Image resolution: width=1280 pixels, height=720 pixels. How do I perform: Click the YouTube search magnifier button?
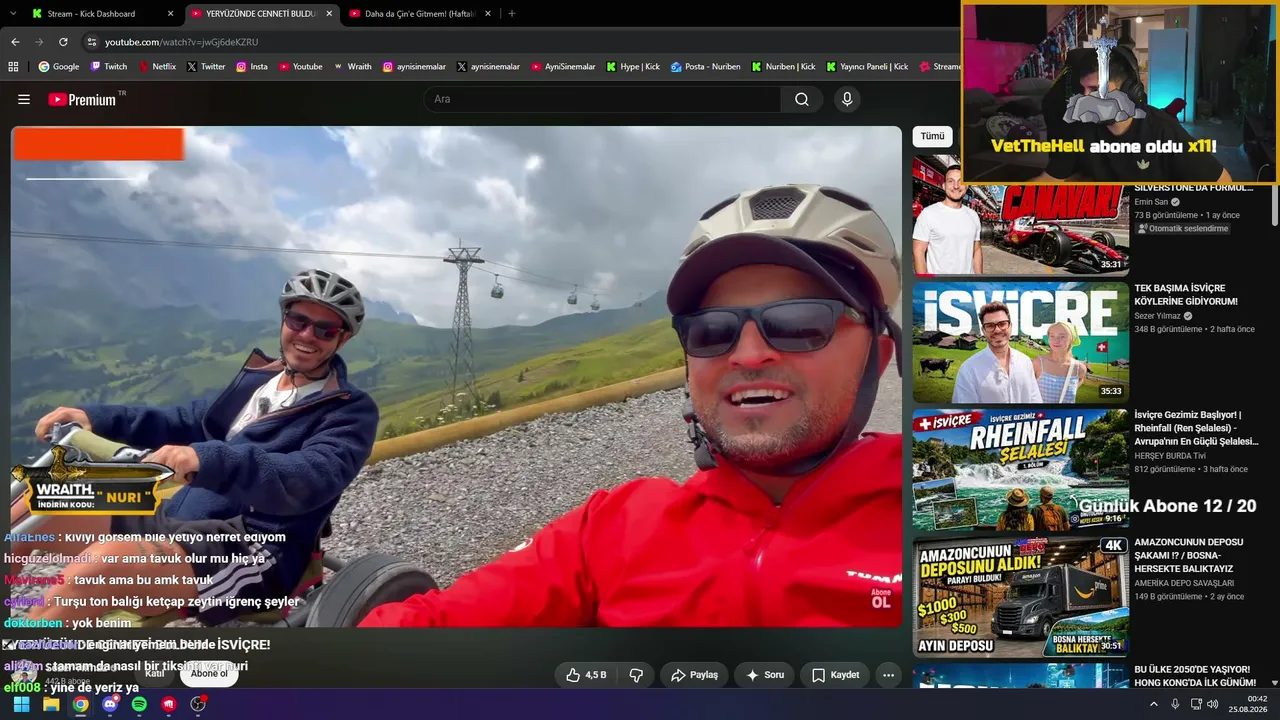[801, 99]
